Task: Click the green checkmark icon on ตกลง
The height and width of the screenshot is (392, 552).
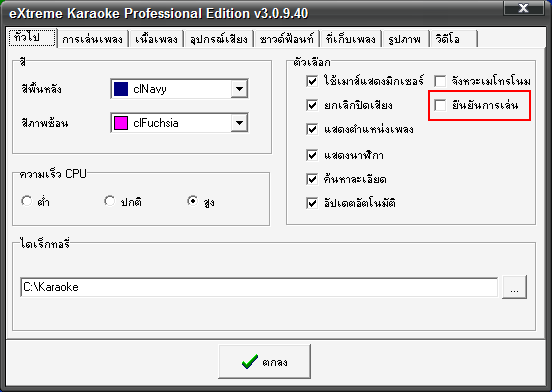Action: pyautogui.click(x=250, y=362)
